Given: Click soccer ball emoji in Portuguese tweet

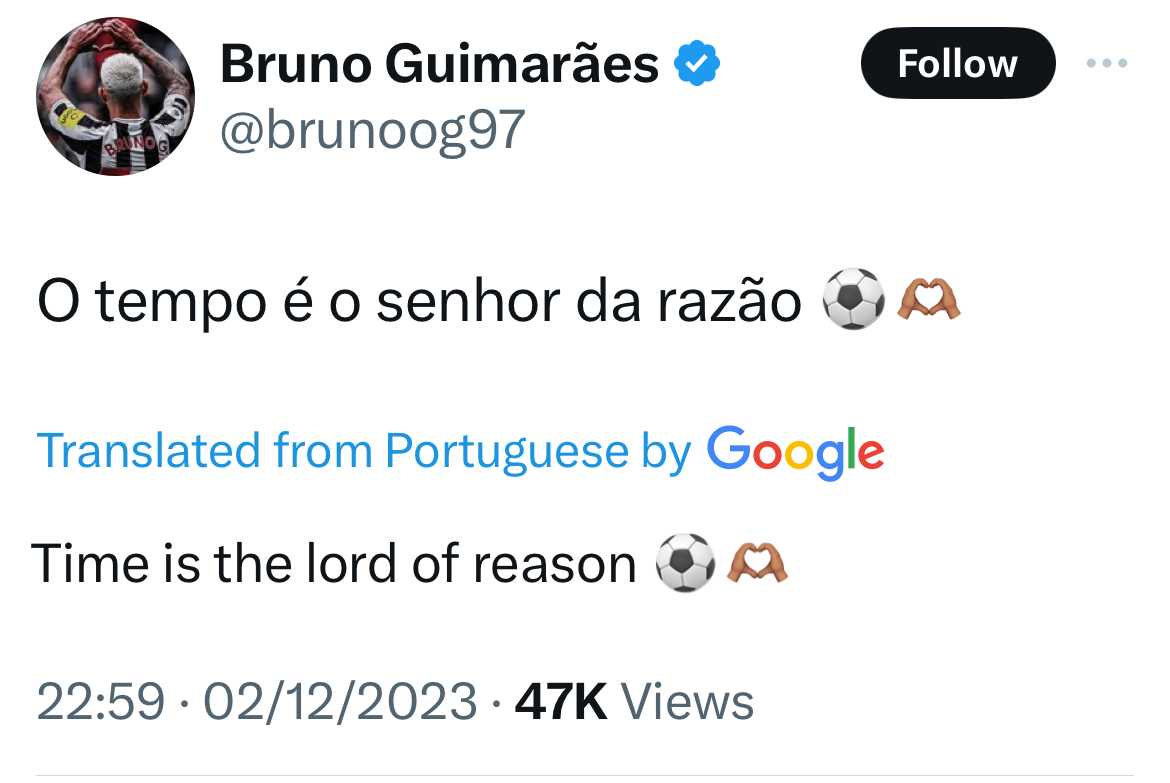Looking at the screenshot, I should click(x=854, y=299).
